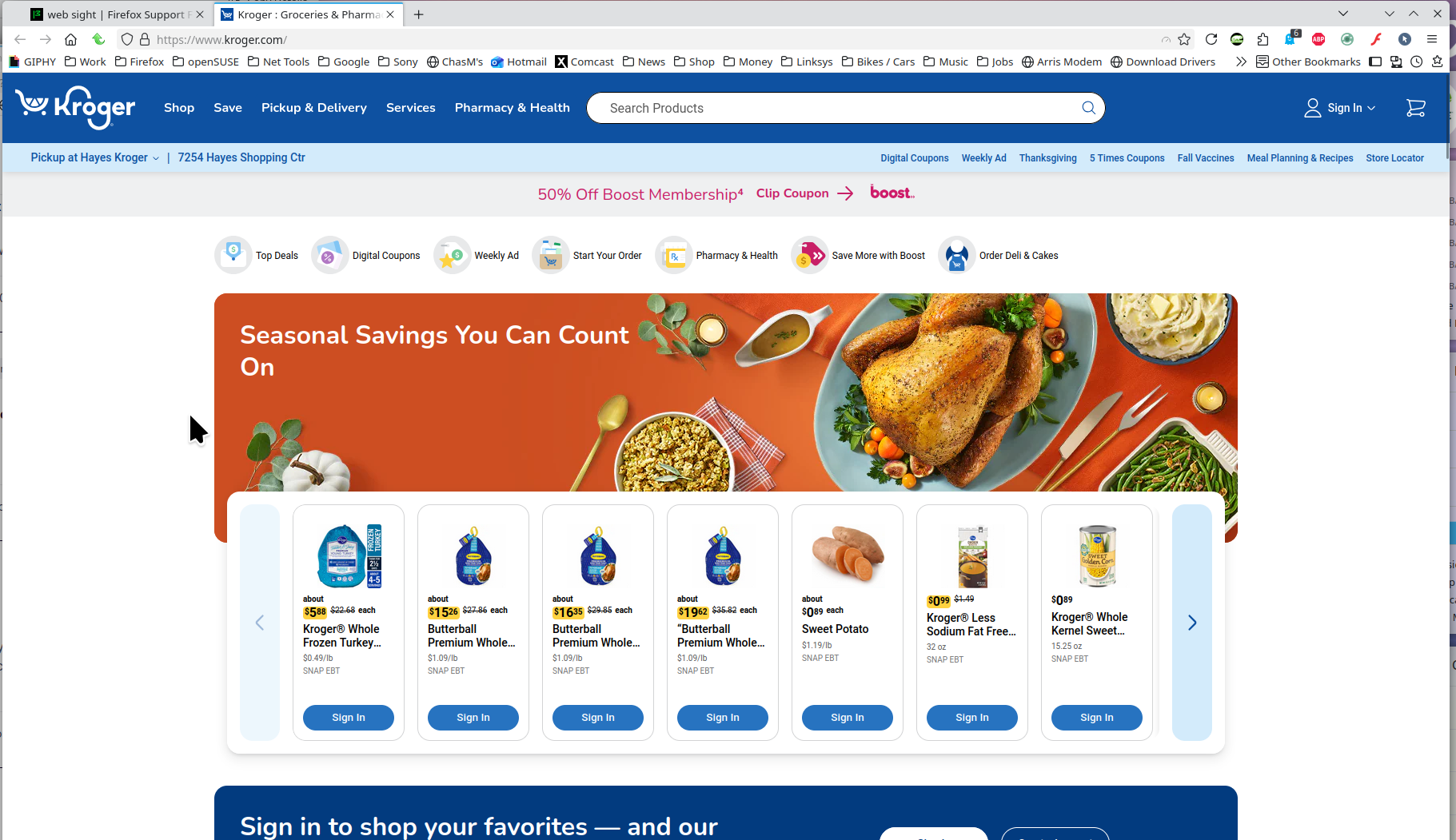1456x840 pixels.
Task: Expand the Pickup at Hayes Kroger selector
Action: (94, 157)
